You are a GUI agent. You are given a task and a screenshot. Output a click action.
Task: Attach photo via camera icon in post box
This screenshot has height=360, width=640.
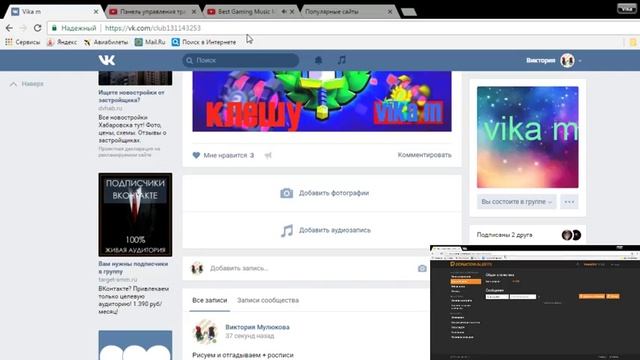click(x=422, y=268)
